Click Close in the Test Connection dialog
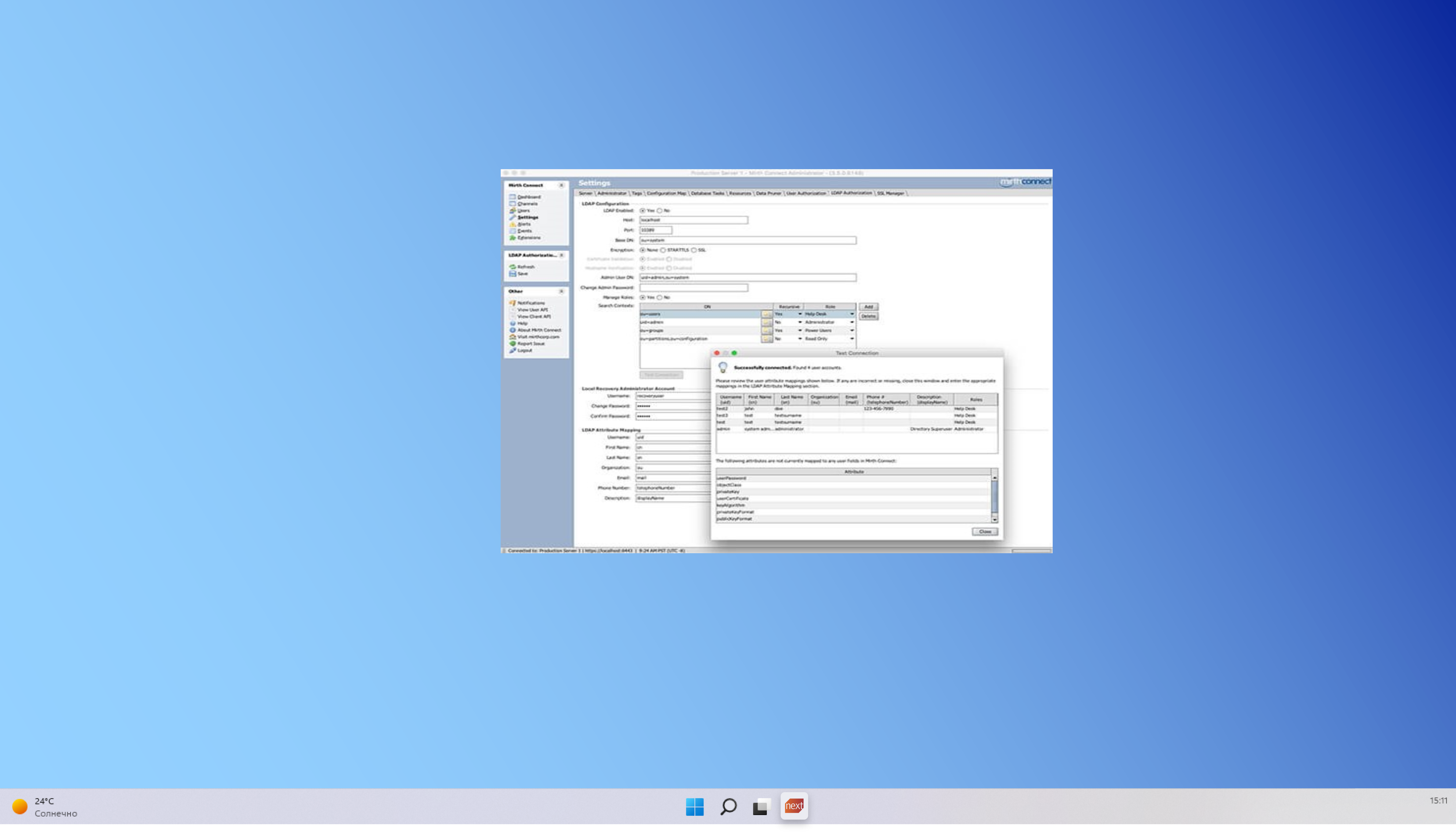The width and height of the screenshot is (1456, 835). tap(985, 532)
